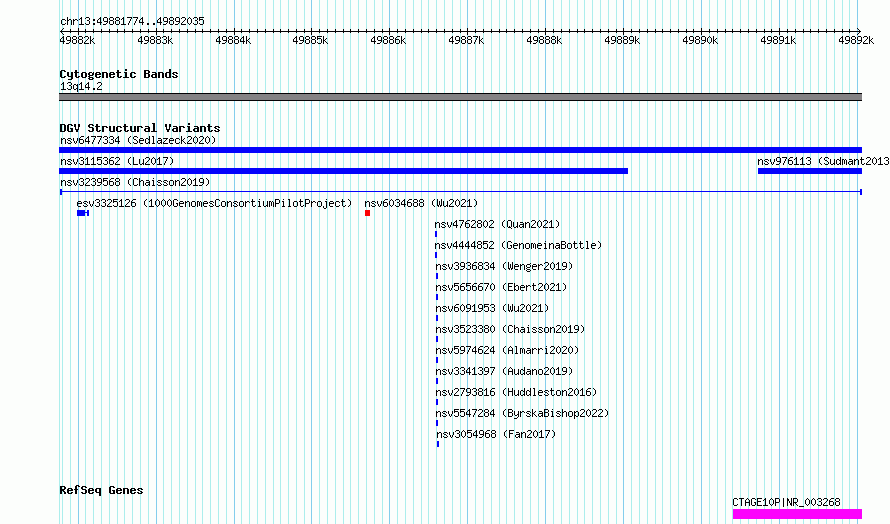
Task: Click the 49883k ruler label
Action: [156, 40]
